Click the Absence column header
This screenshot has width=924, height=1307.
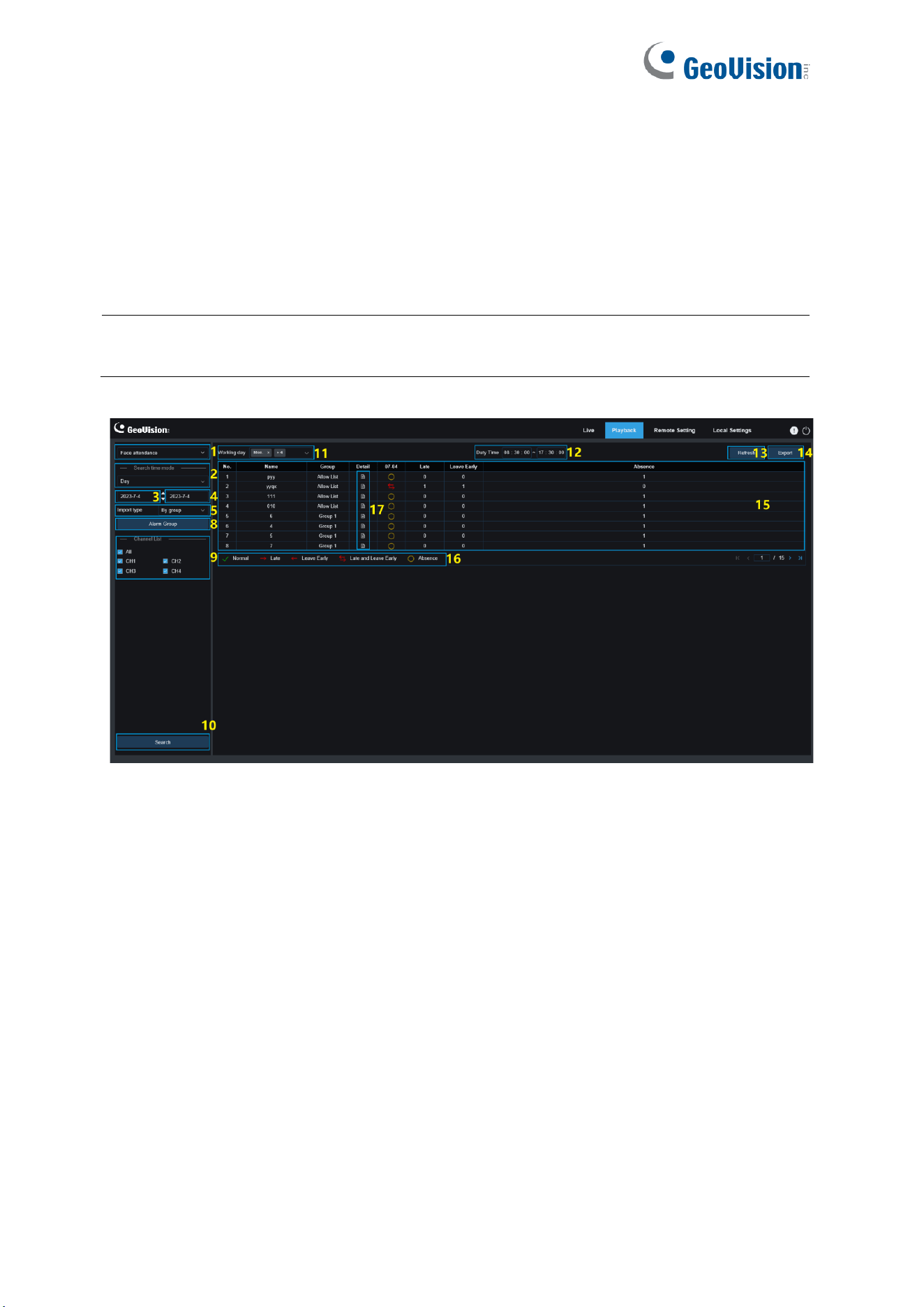[643, 466]
